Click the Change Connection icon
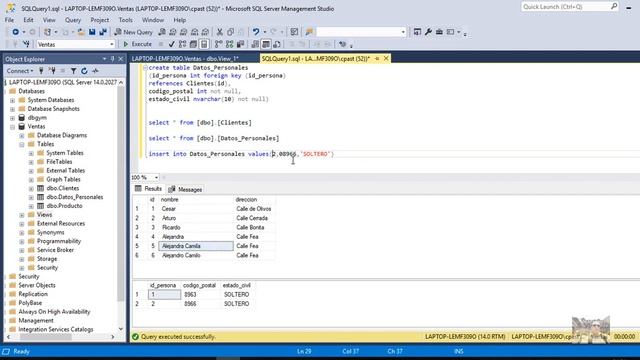Image resolution: width=640 pixels, height=360 pixels. [x=27, y=44]
